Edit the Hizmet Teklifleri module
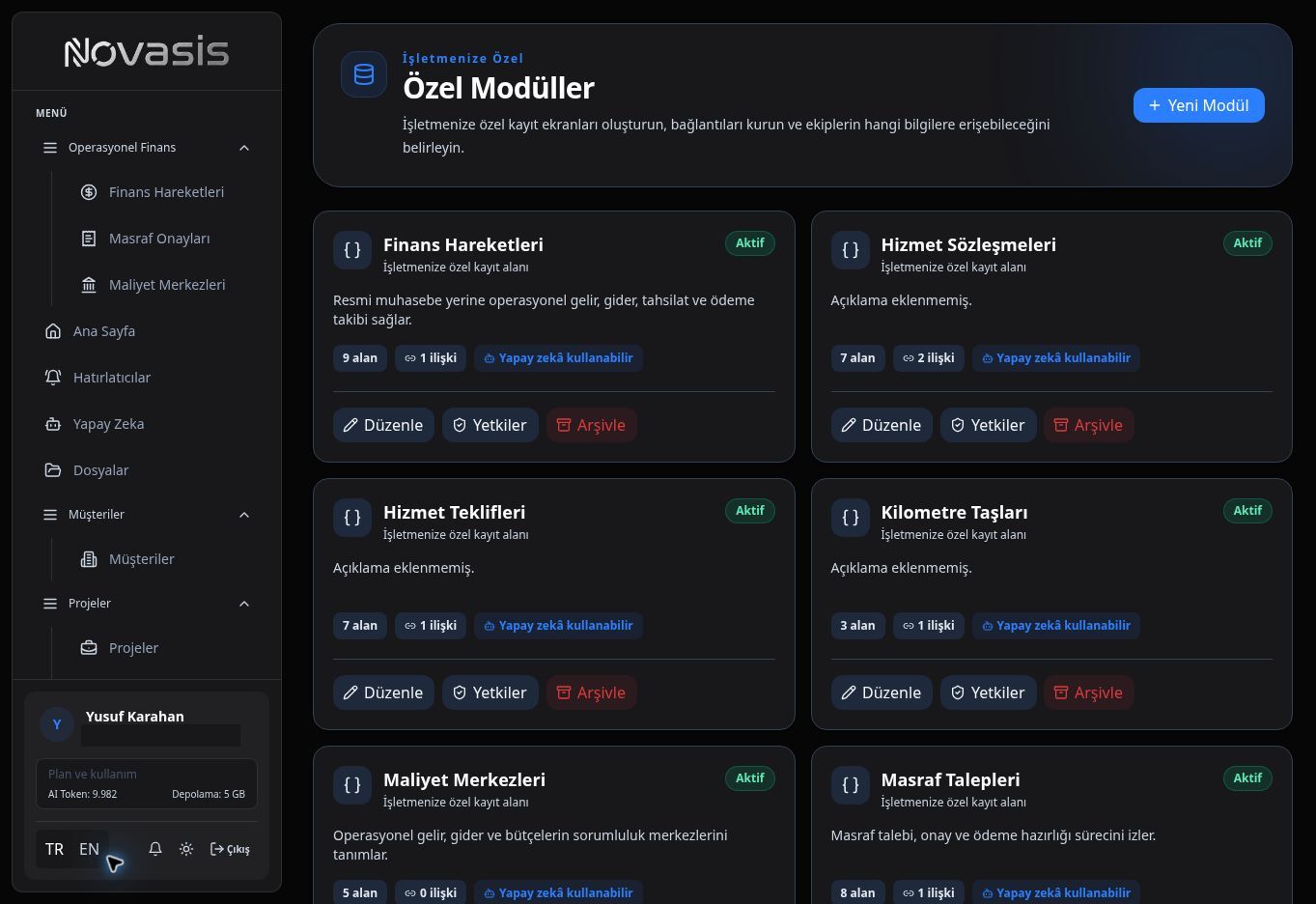The height and width of the screenshot is (904, 1316). (383, 692)
